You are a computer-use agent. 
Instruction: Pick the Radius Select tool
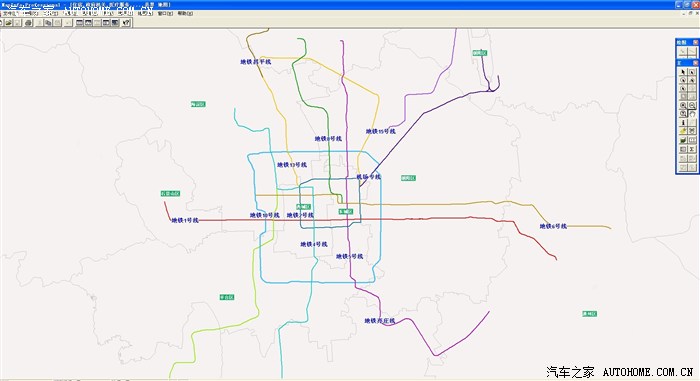683,80
